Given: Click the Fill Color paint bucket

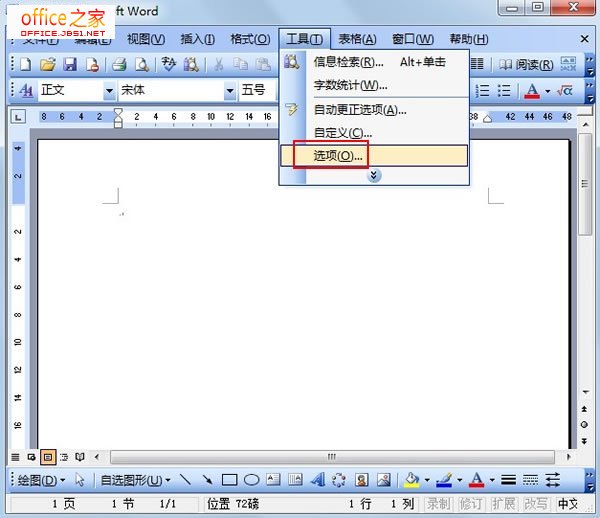Looking at the screenshot, I should pos(412,480).
